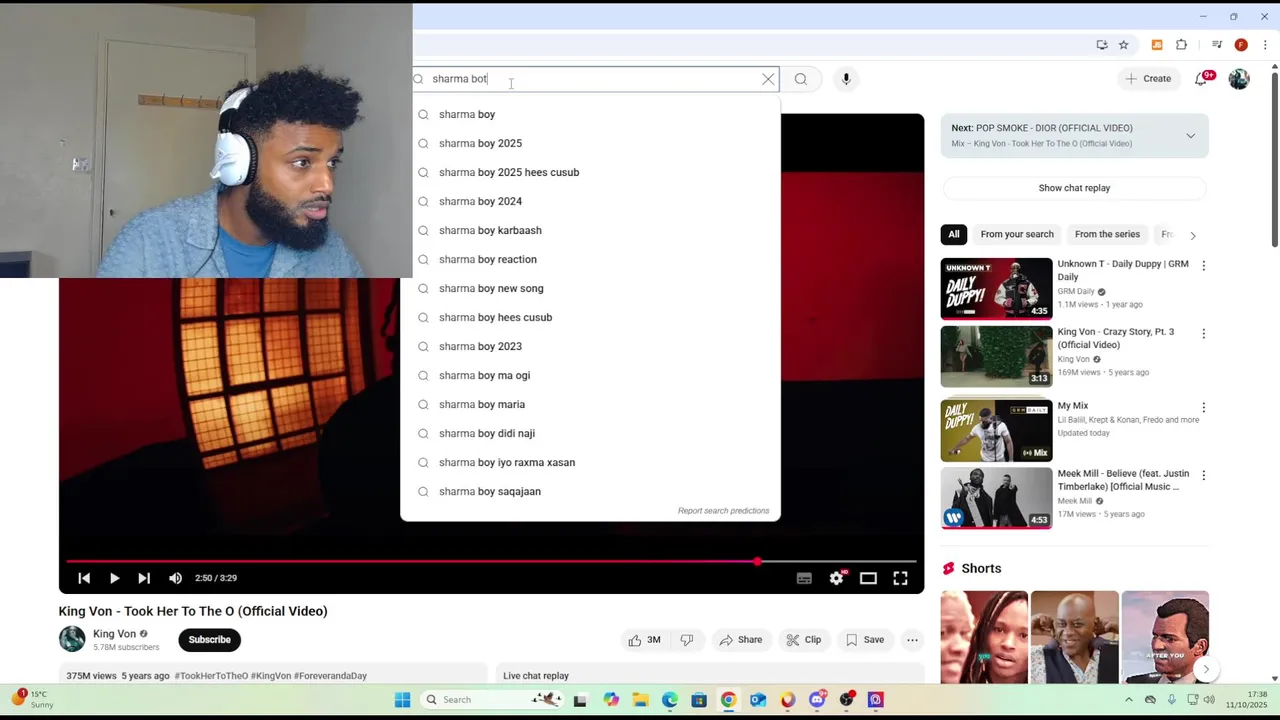Open options menu for My Mix
This screenshot has width=1280, height=720.
[1203, 408]
